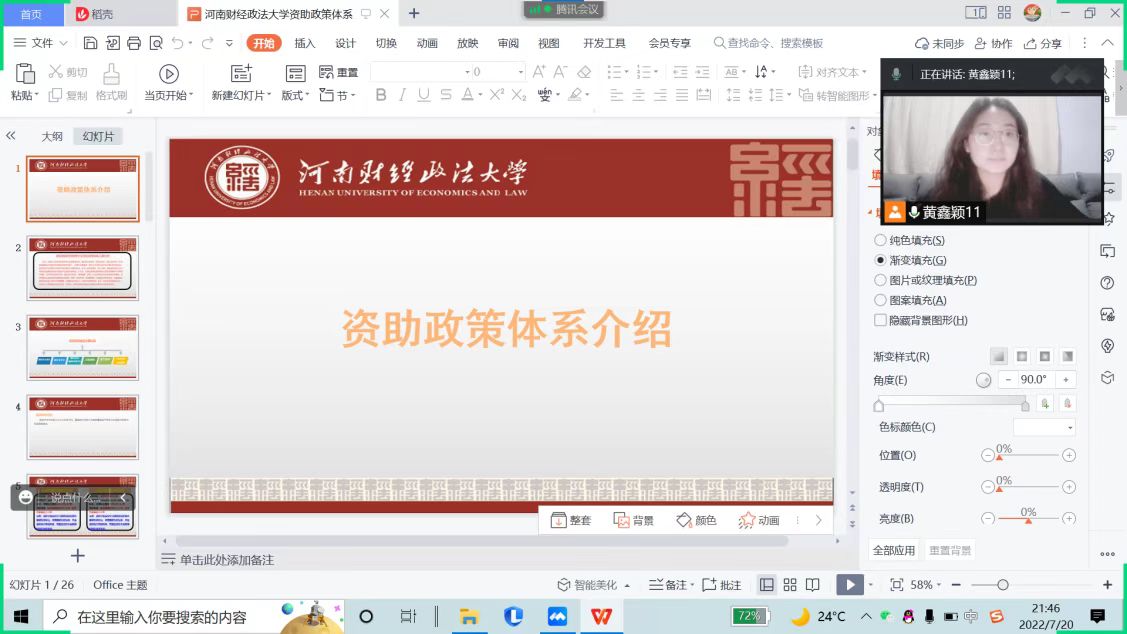Switch to slide sorter view in status bar
Screen dimensions: 1127x634
click(790, 585)
